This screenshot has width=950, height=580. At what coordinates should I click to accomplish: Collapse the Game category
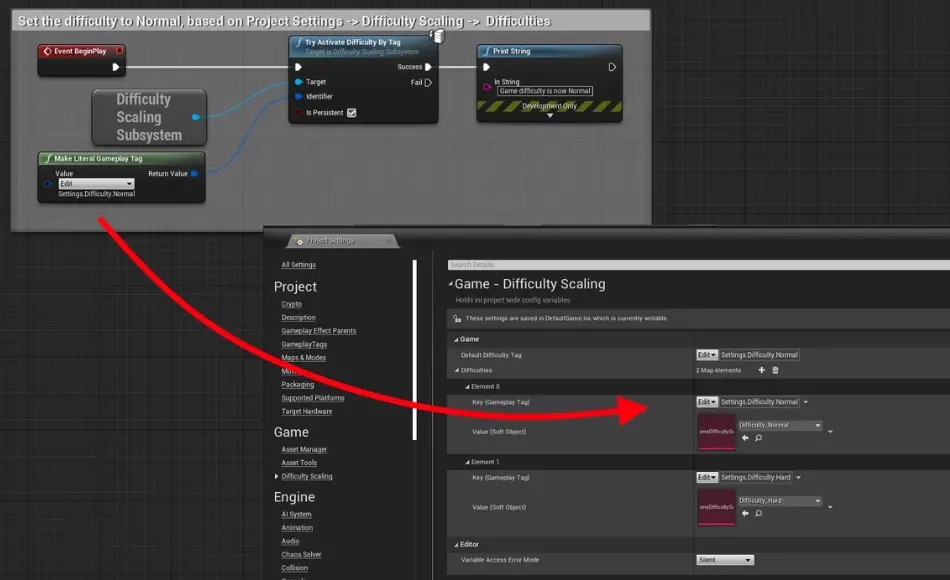(x=456, y=339)
